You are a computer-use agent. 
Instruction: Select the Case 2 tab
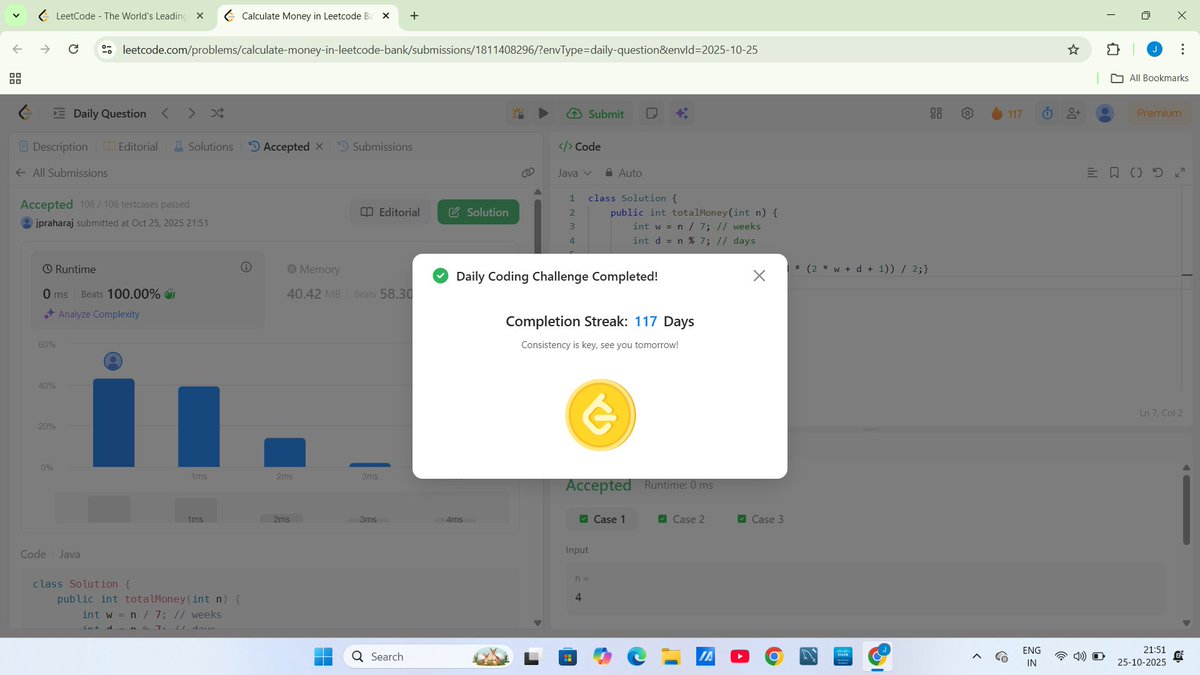tap(681, 519)
